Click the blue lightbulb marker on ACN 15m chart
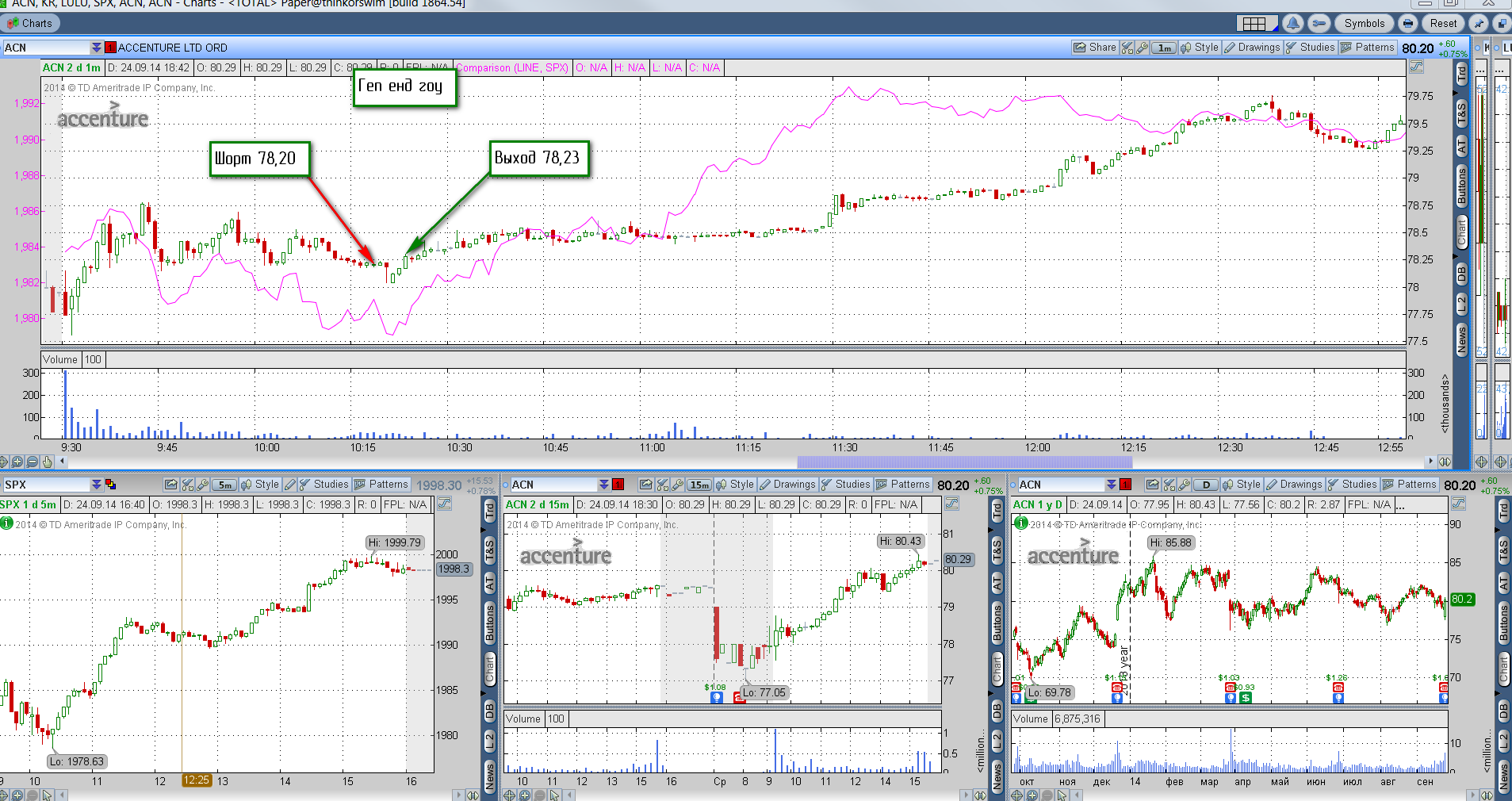Screen dimensions: 1512x801 pyautogui.click(x=717, y=698)
